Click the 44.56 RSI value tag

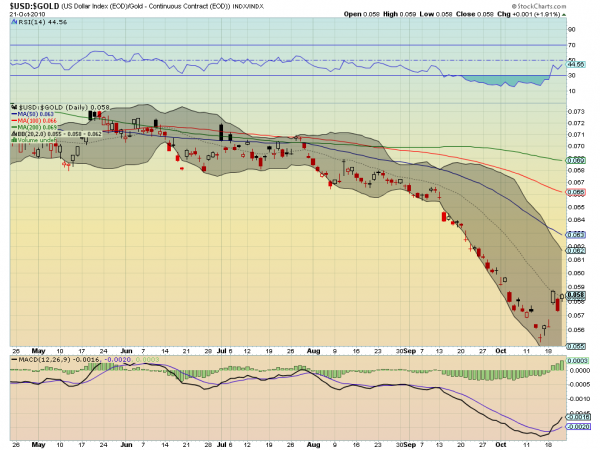(x=576, y=65)
